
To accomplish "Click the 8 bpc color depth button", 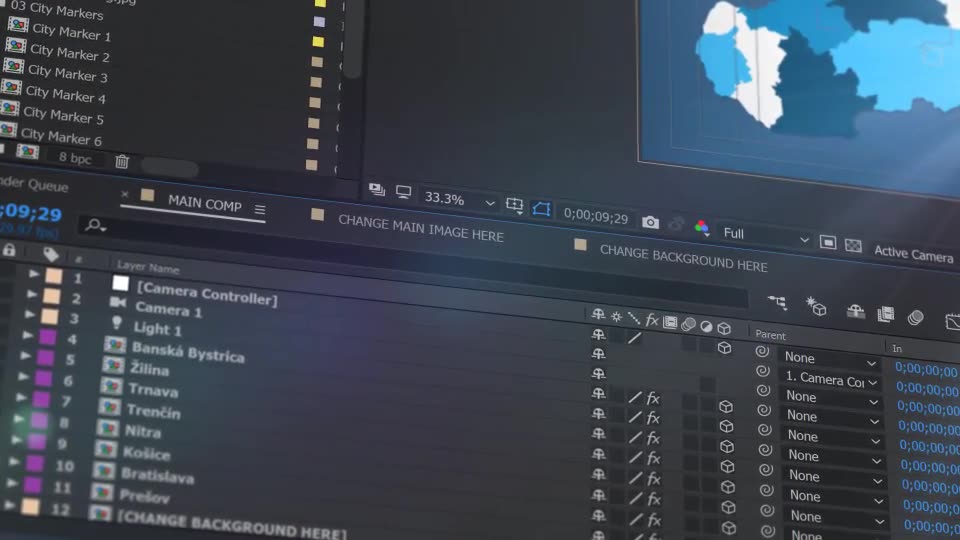I will [75, 158].
